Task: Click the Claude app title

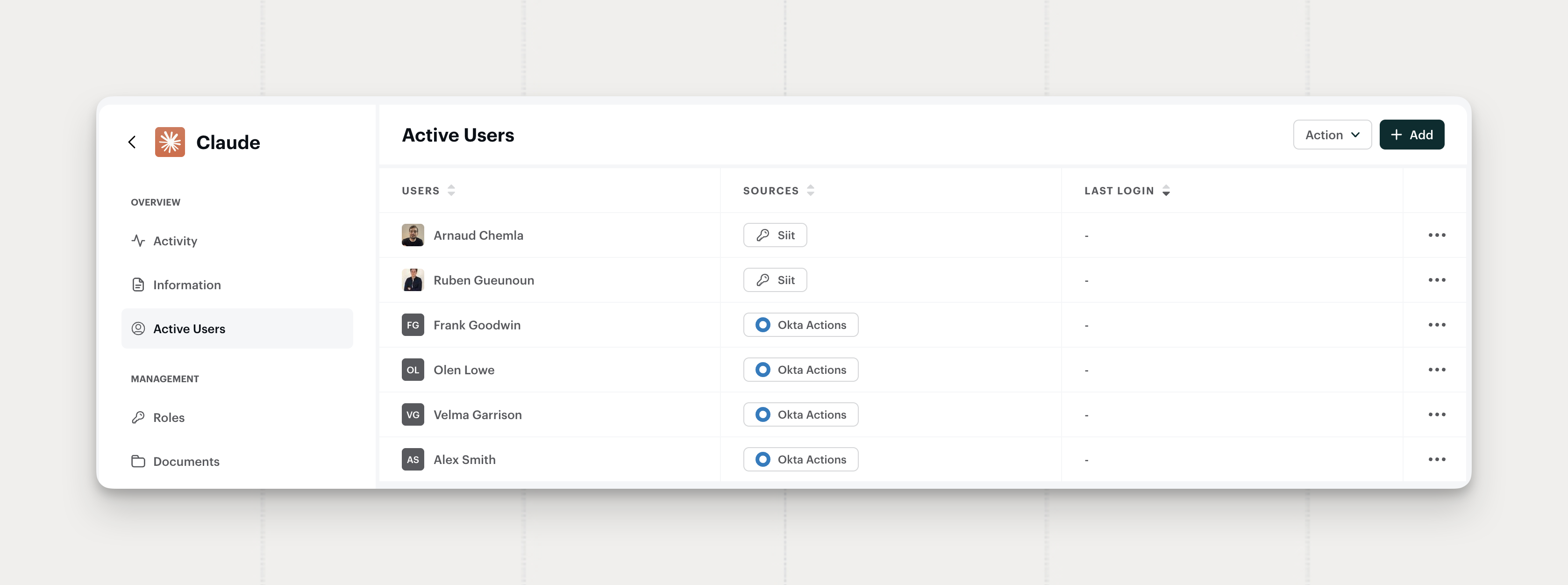Action: pos(228,142)
